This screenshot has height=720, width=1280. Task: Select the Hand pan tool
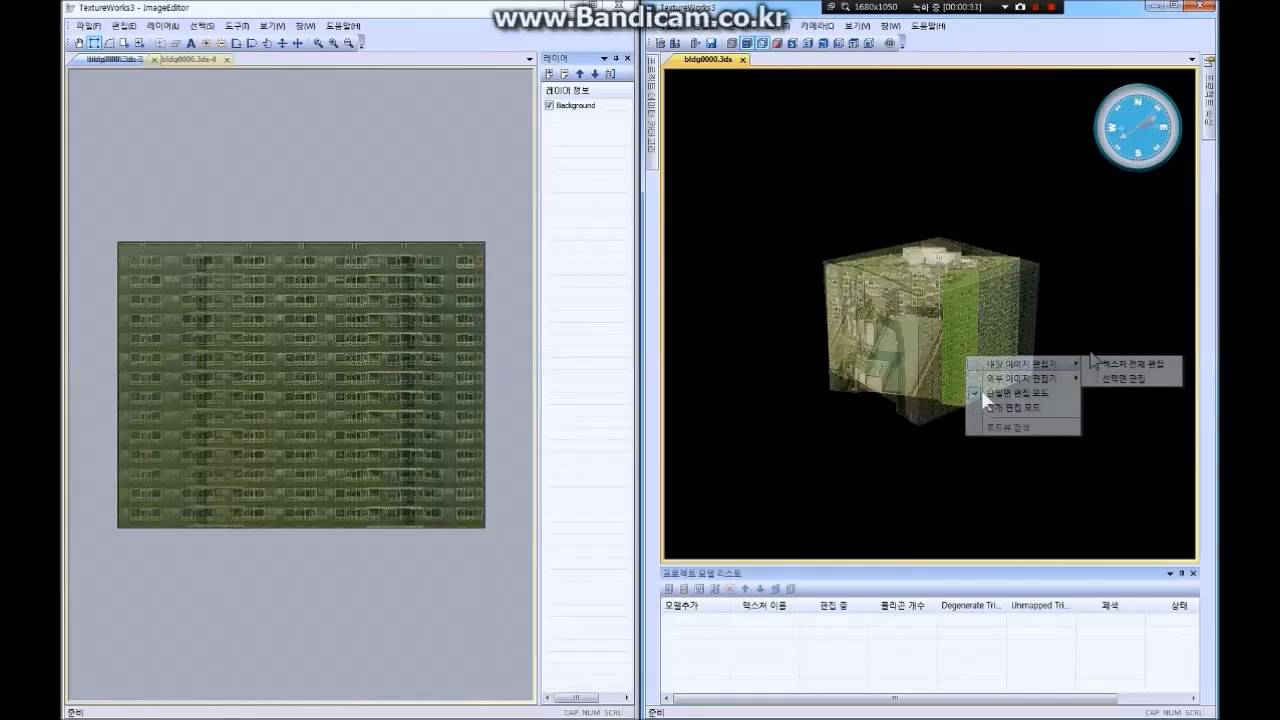80,43
